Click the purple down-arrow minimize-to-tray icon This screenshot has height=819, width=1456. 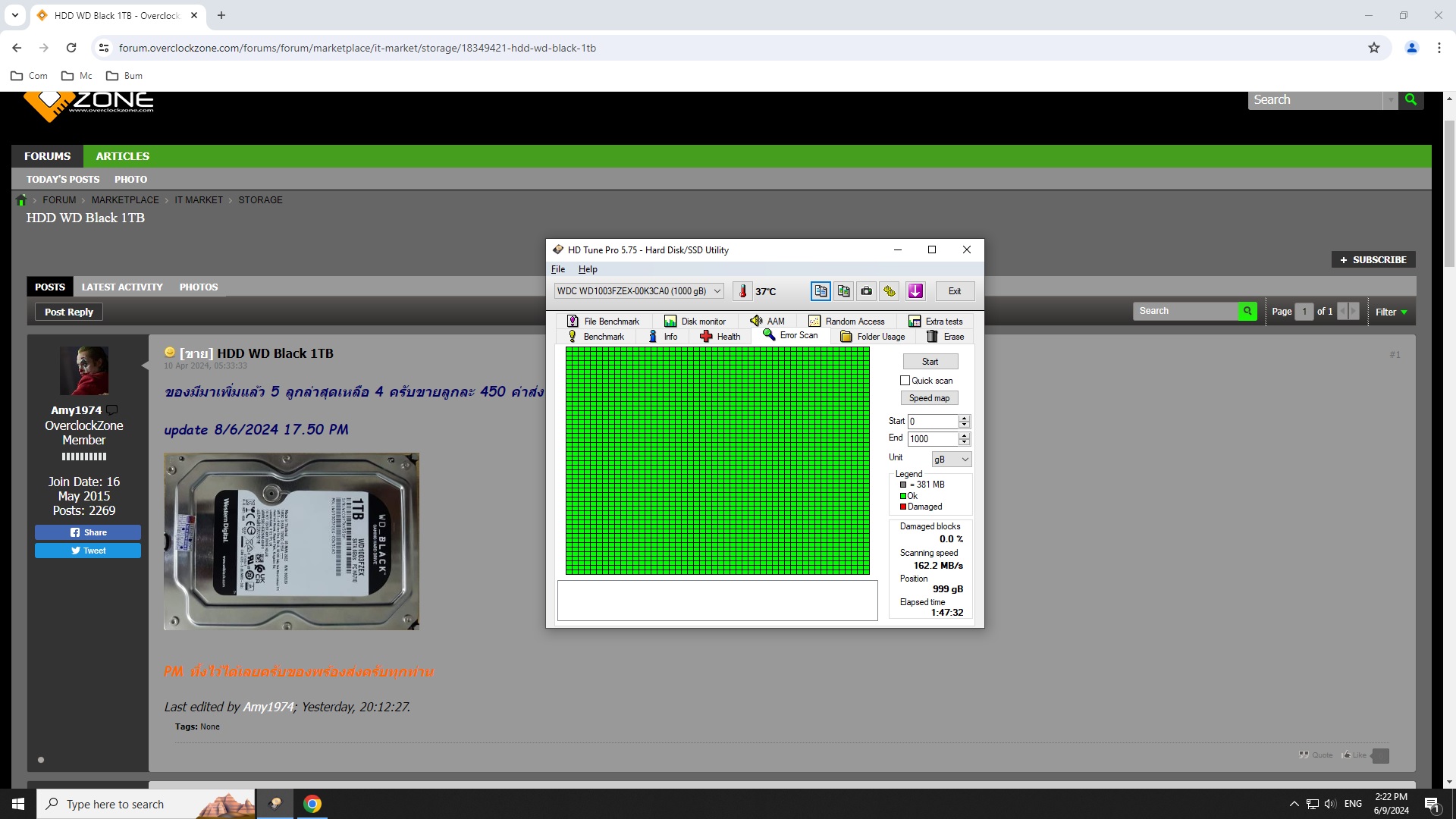[x=915, y=291]
